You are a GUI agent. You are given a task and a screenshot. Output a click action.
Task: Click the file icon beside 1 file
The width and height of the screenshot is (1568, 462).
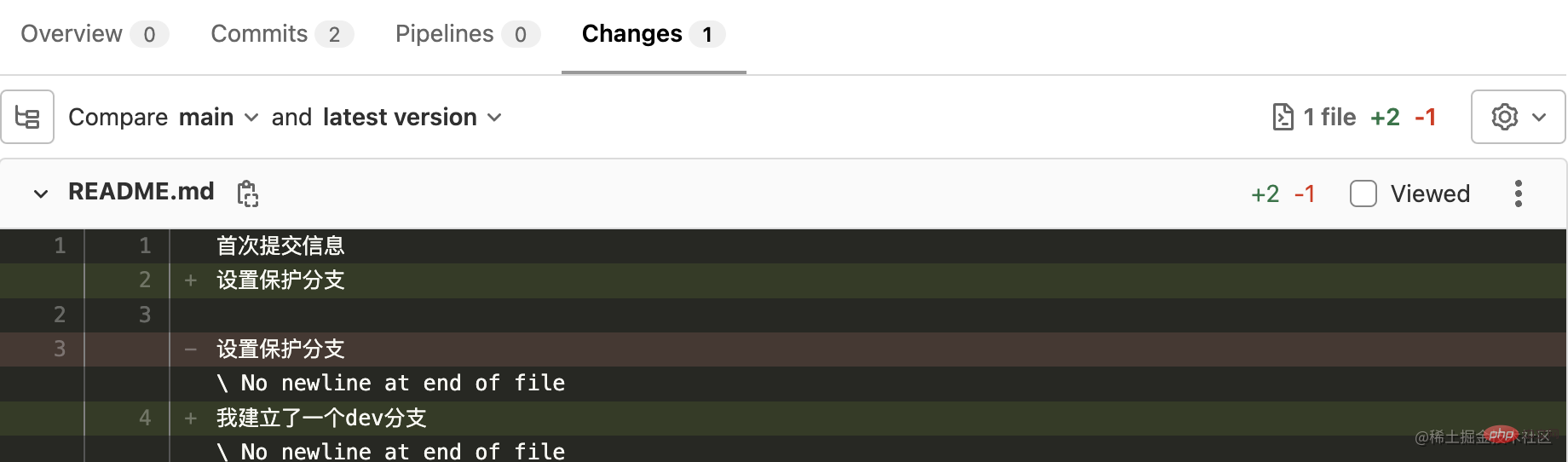click(x=1283, y=117)
